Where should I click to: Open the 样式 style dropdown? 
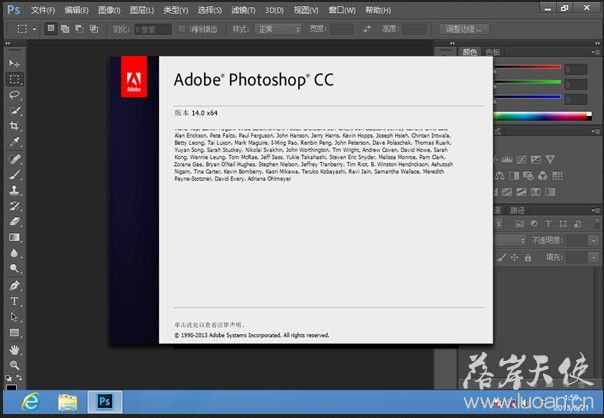coord(278,29)
